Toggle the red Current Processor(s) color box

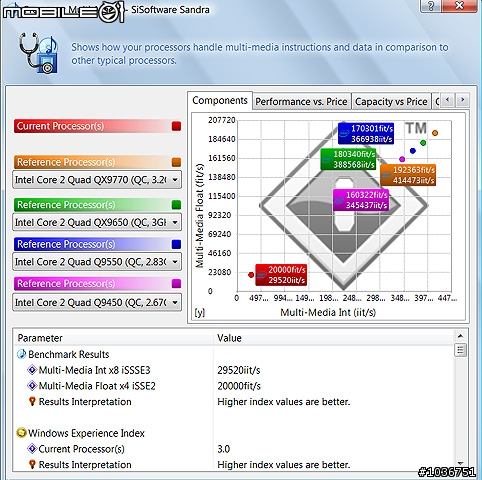click(x=176, y=126)
